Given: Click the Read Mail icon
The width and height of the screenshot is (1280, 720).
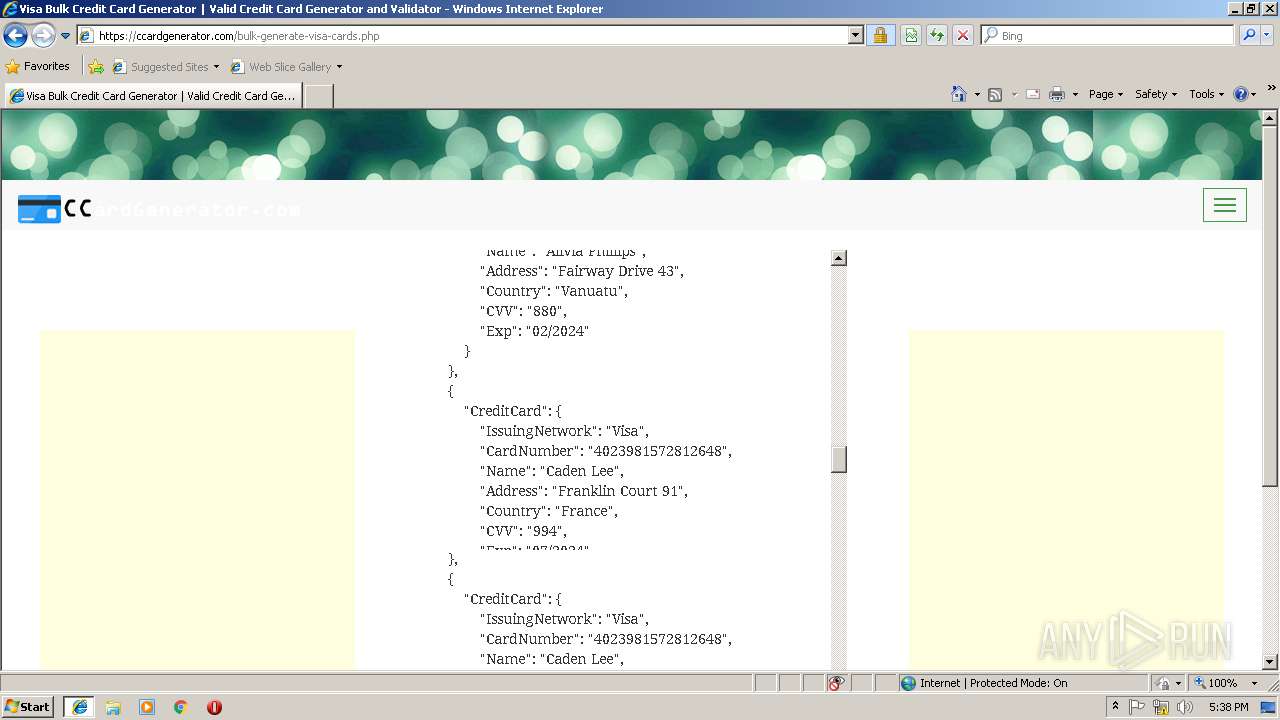Looking at the screenshot, I should pos(1033,94).
